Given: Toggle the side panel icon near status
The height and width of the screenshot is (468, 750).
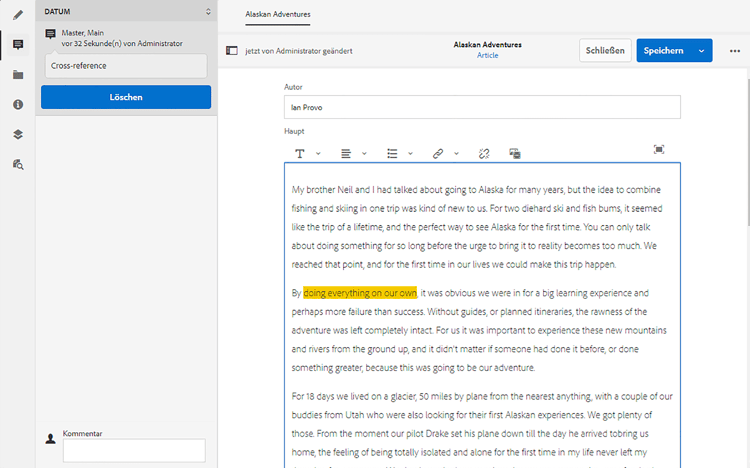Looking at the screenshot, I should (232, 51).
